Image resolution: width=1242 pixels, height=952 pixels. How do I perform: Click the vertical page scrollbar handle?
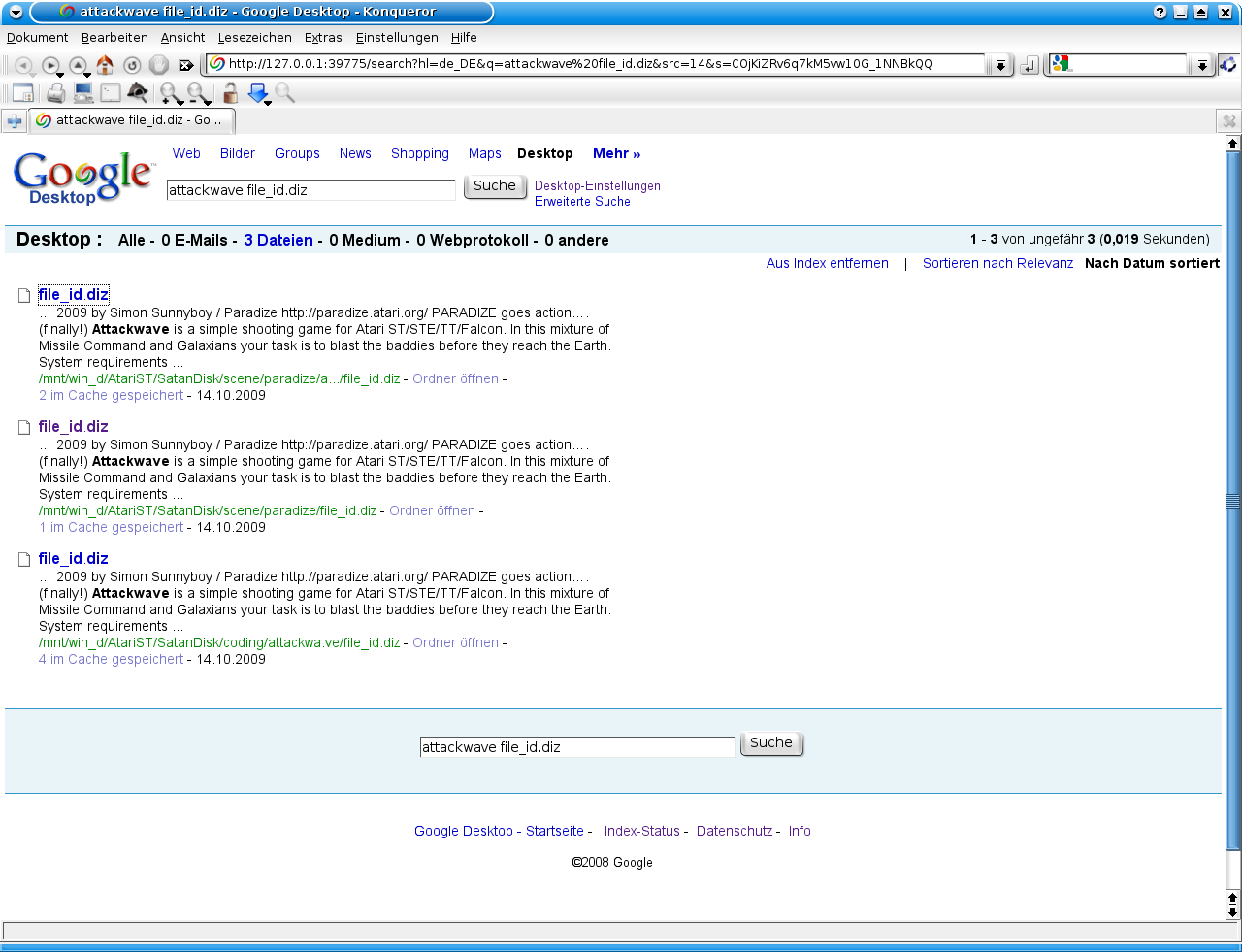point(1232,501)
